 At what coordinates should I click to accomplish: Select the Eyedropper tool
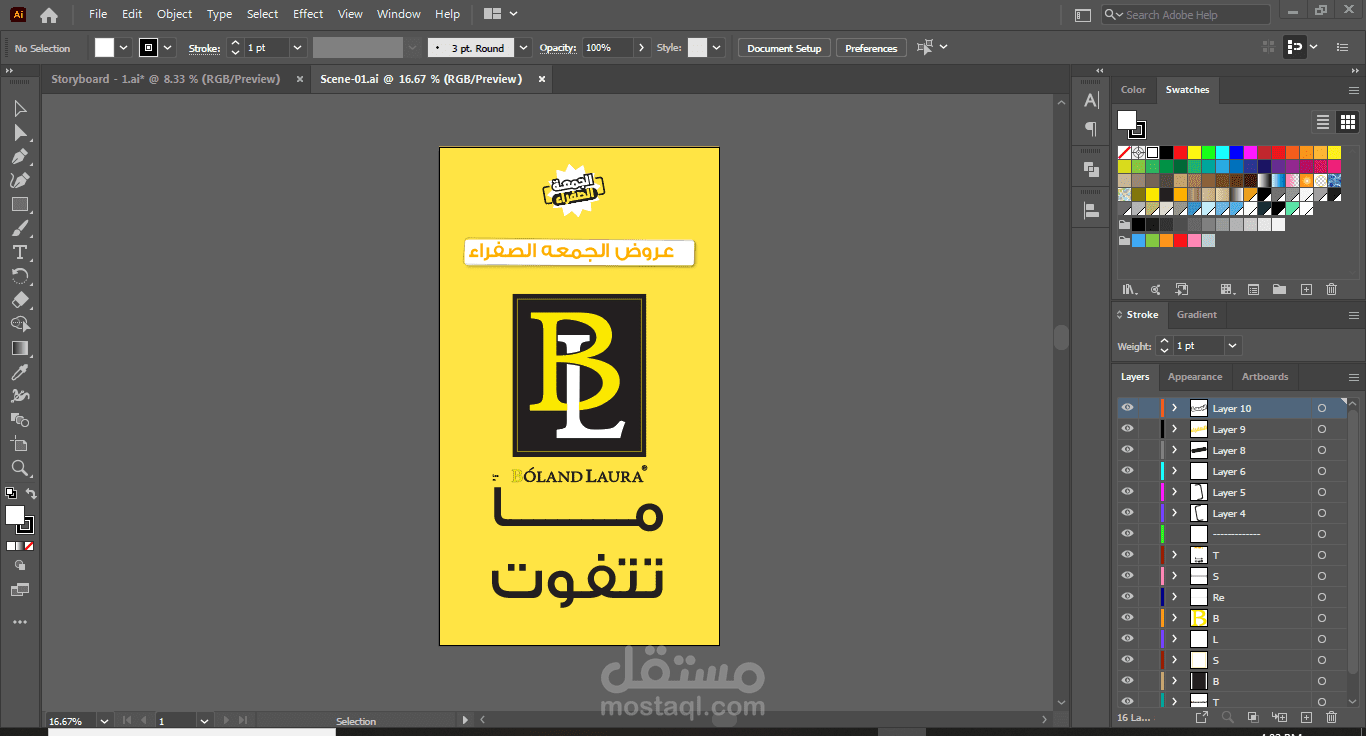point(19,372)
